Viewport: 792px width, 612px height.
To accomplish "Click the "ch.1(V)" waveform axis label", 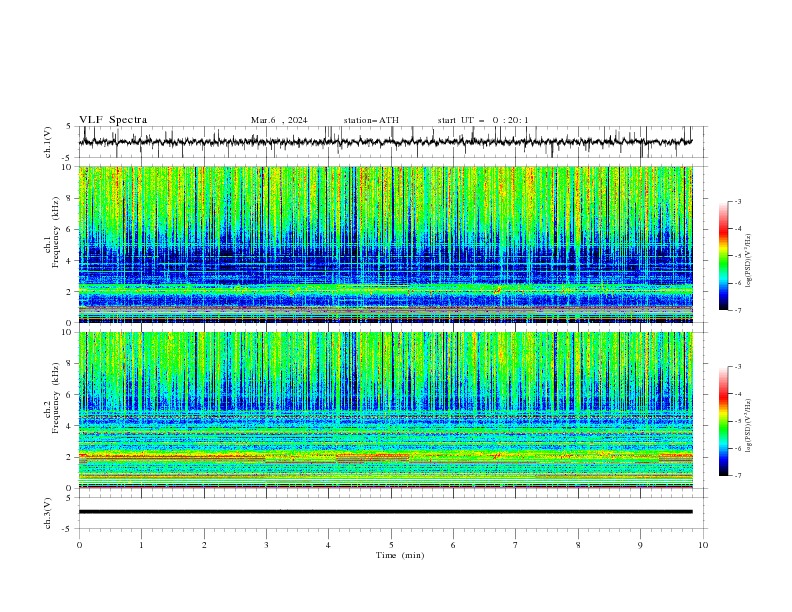I will (48, 142).
